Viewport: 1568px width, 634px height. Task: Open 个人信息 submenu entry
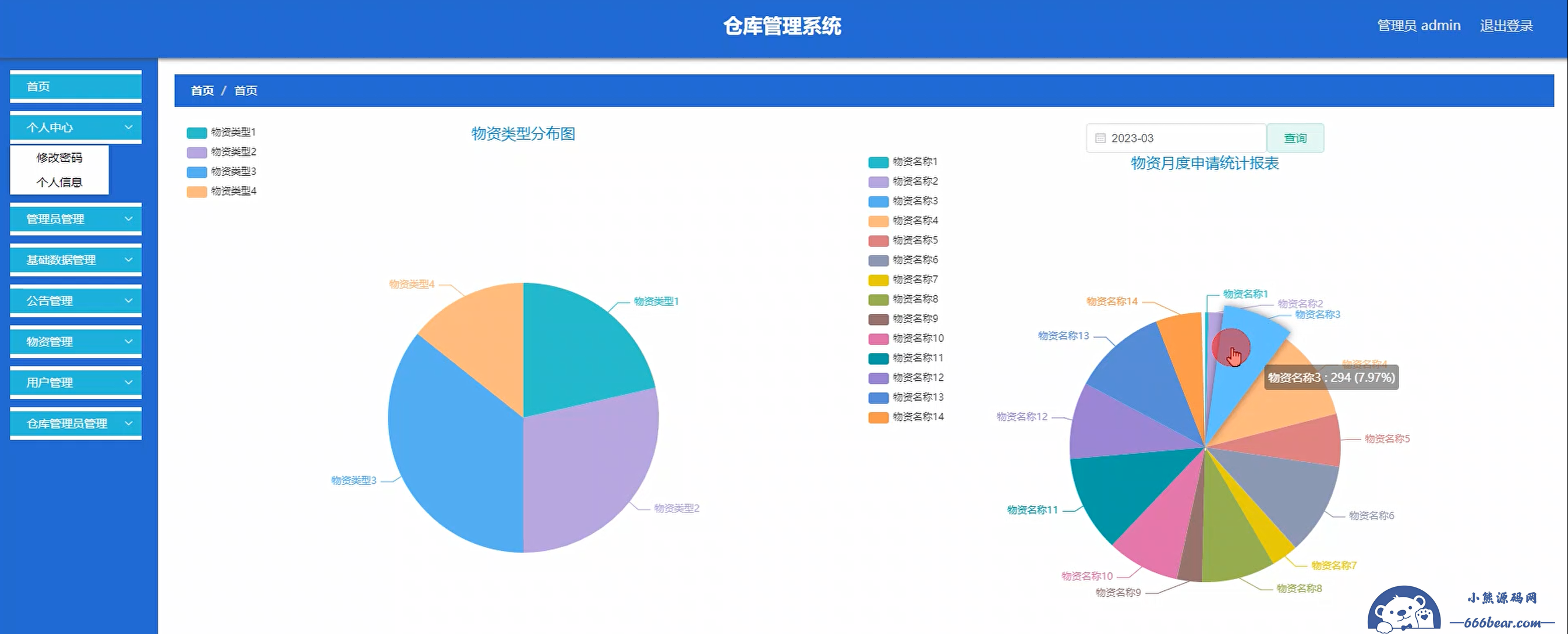pos(59,182)
